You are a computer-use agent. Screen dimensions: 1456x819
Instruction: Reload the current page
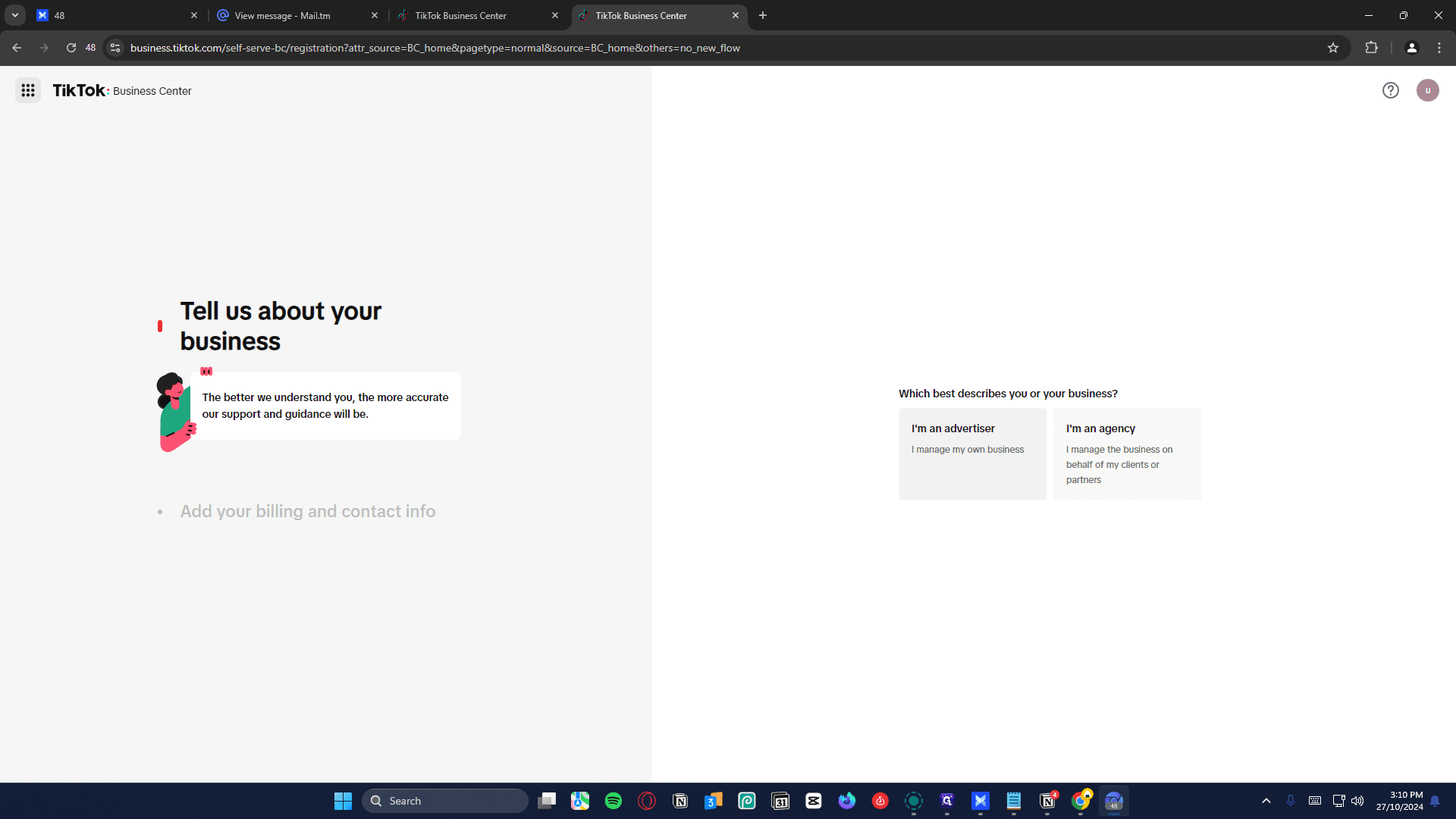tap(71, 48)
